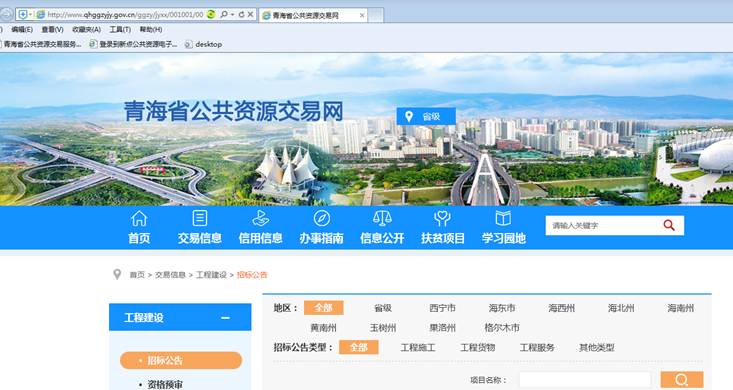The height and width of the screenshot is (390, 733).
Task: Select 全部 in the 地区 filter
Action: click(x=323, y=308)
